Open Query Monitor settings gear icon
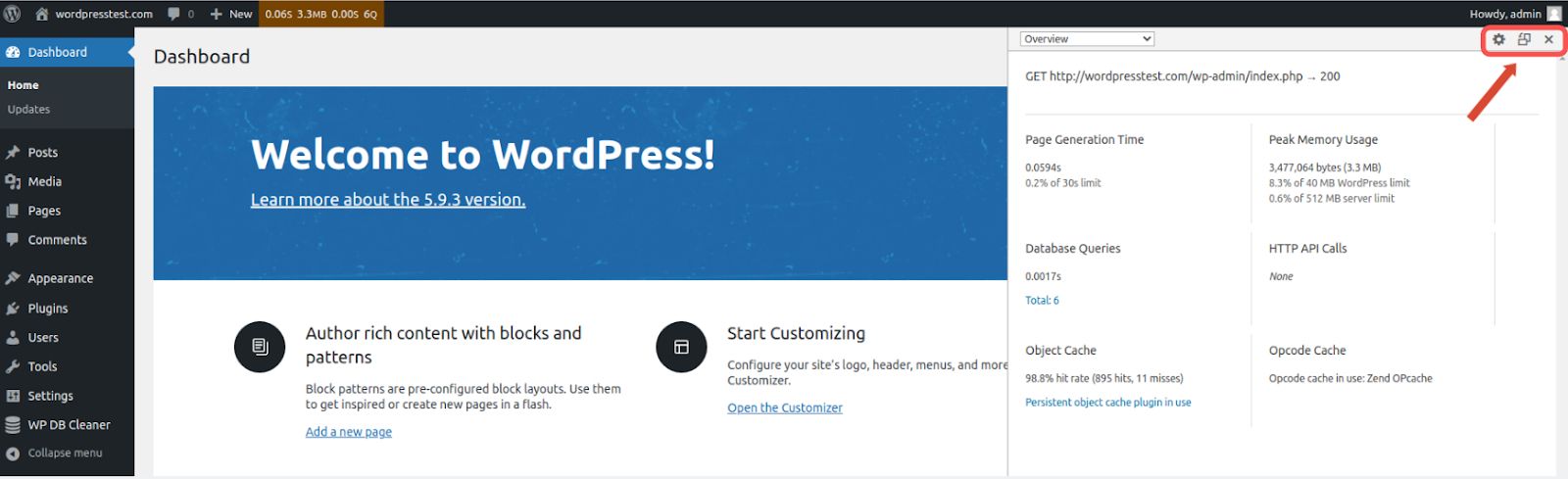The width and height of the screenshot is (1568, 479). (x=1498, y=40)
